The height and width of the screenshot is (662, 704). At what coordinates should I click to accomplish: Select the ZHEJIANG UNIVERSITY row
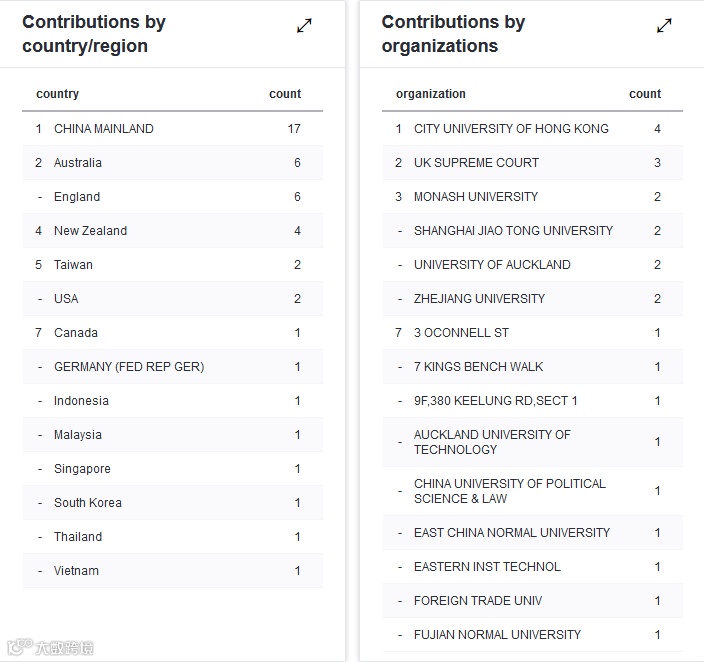tap(480, 299)
